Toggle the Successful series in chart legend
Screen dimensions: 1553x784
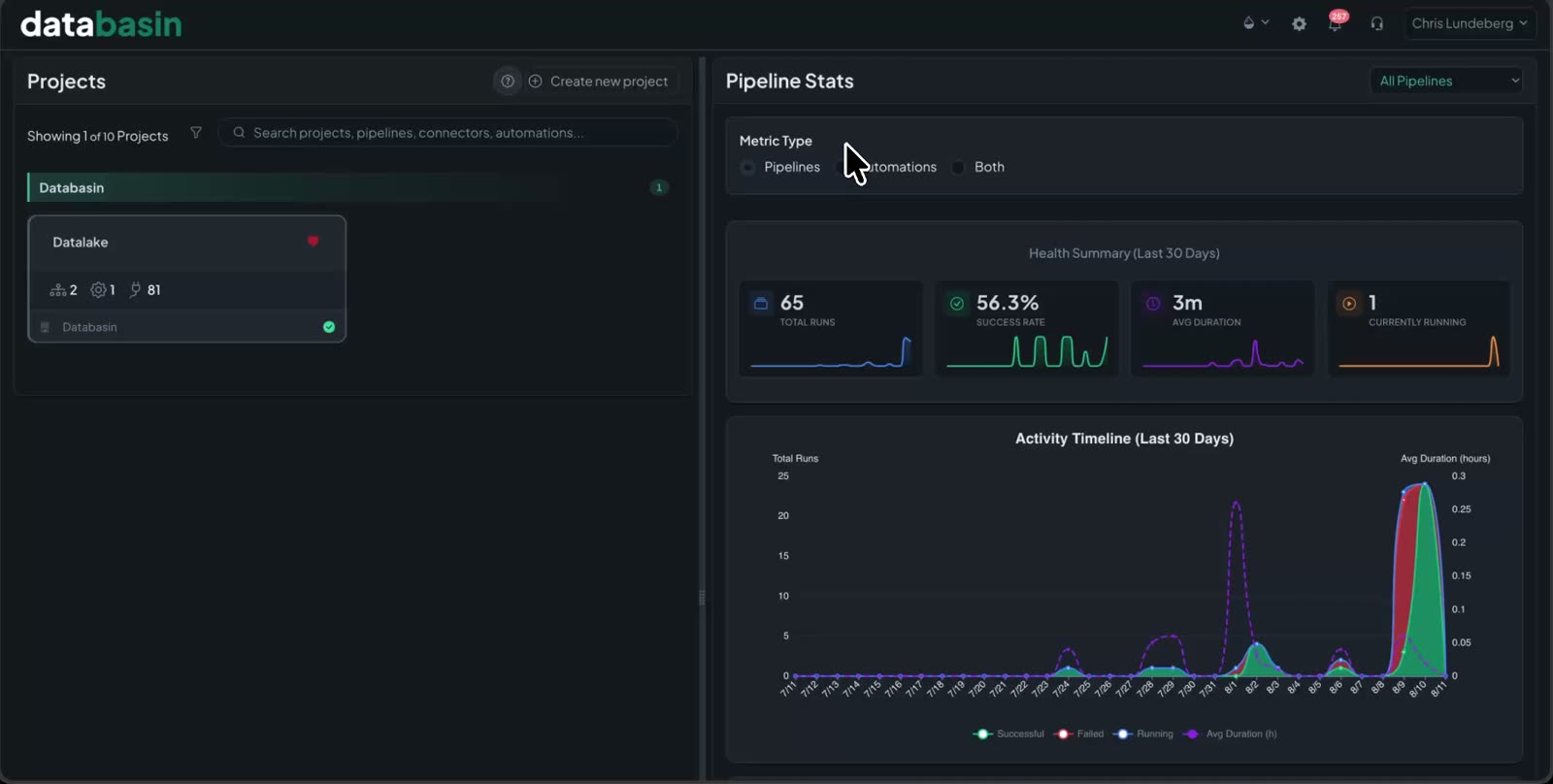click(1008, 734)
